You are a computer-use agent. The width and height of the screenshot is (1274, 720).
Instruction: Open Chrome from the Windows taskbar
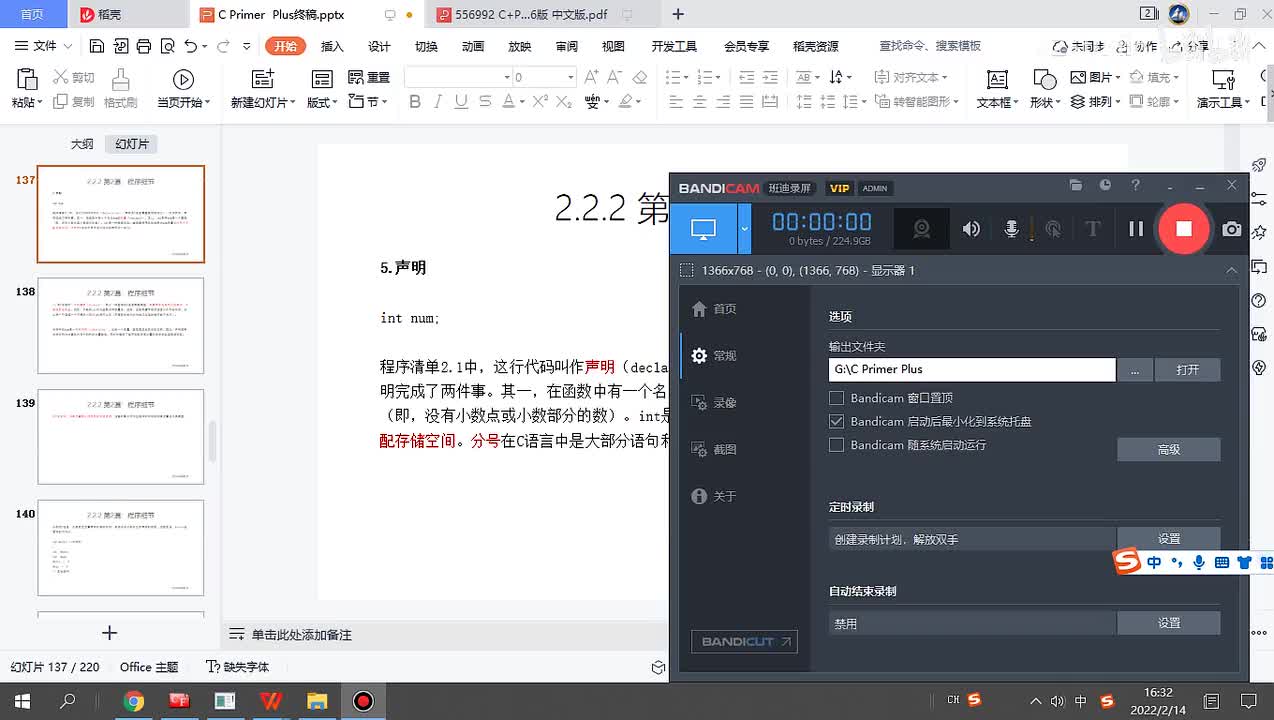click(133, 701)
